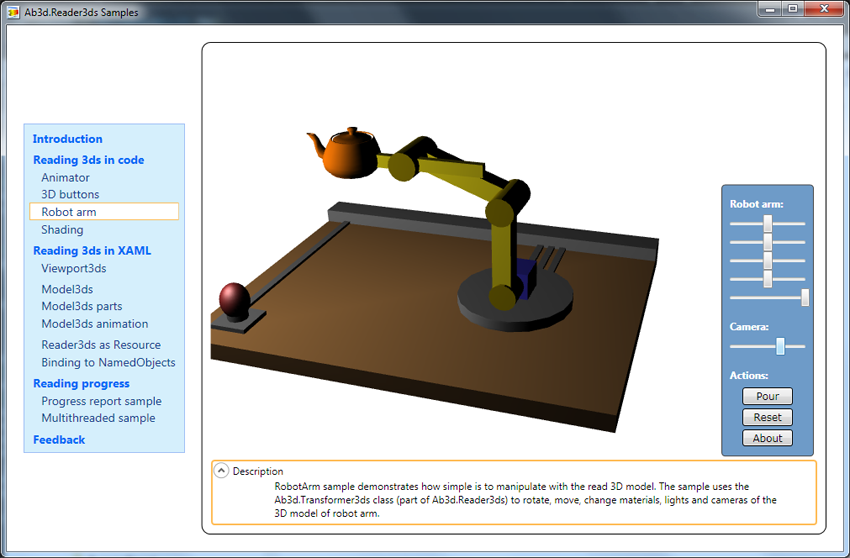Click the app icon in the title bar

pos(13,12)
